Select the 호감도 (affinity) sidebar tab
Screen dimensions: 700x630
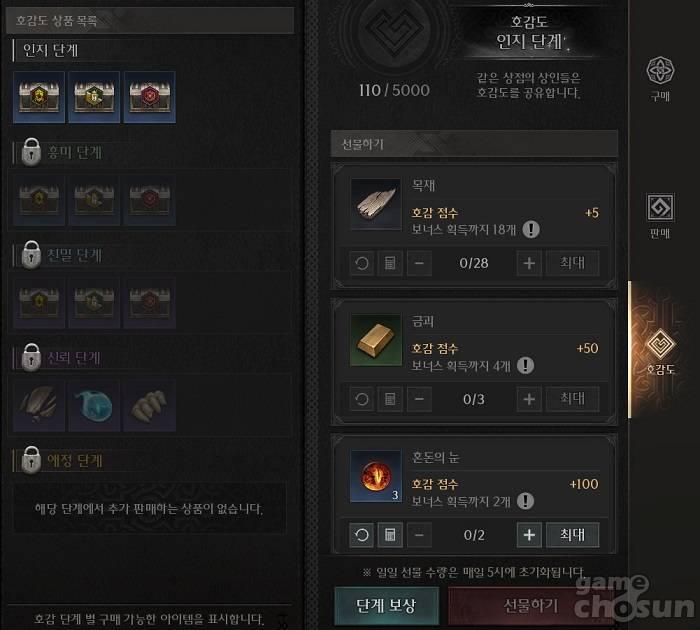tap(660, 351)
